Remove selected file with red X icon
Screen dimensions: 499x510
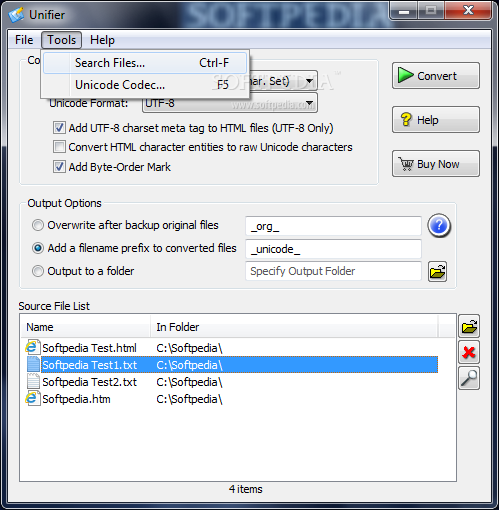coord(469,352)
